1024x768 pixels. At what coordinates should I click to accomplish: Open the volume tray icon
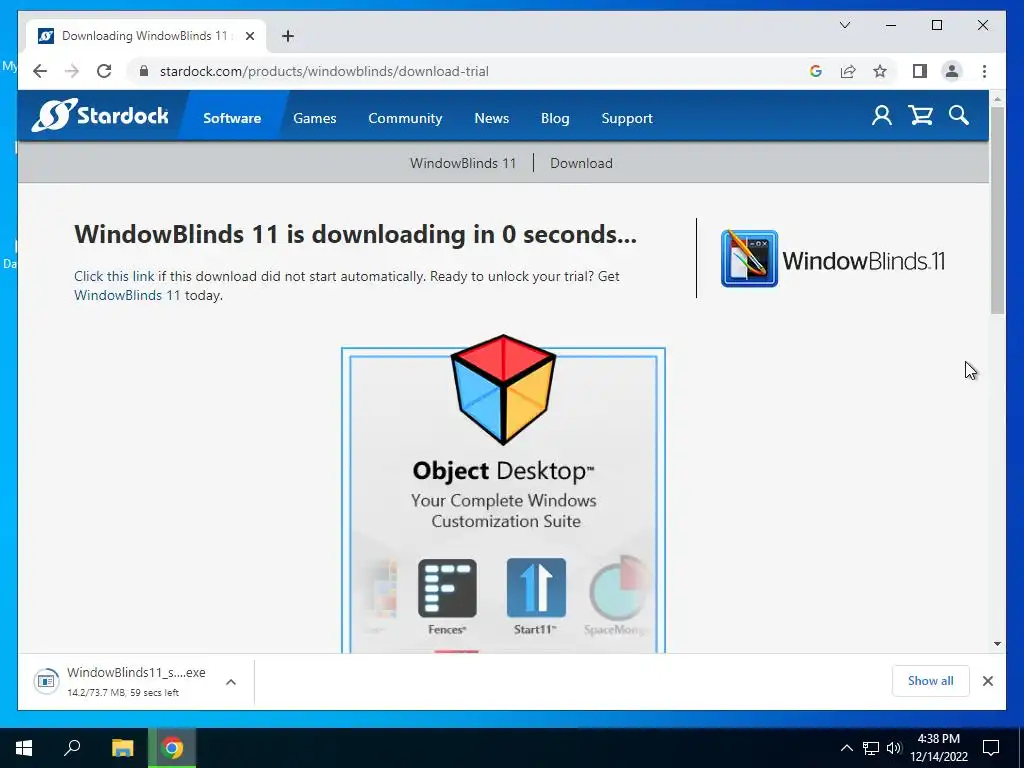[x=894, y=748]
